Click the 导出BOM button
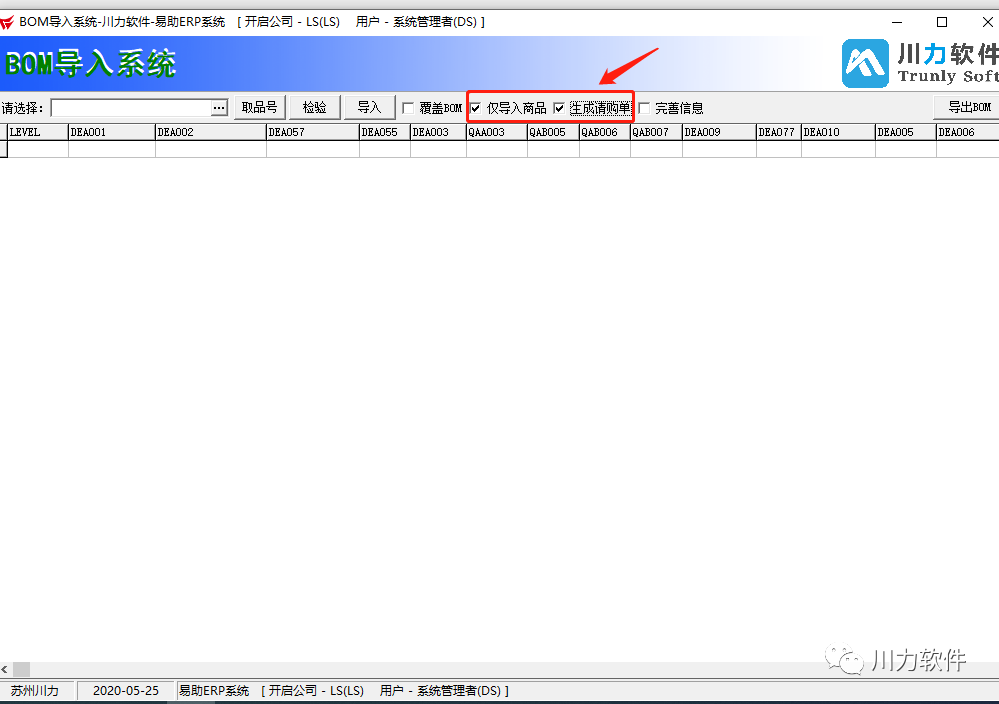The height and width of the screenshot is (704, 999). (x=967, y=107)
